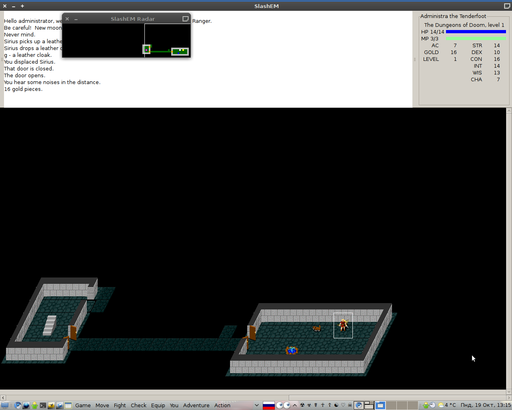Click the horizontal scrollbar left arrow
The image size is (512, 410).
pos(3,397)
